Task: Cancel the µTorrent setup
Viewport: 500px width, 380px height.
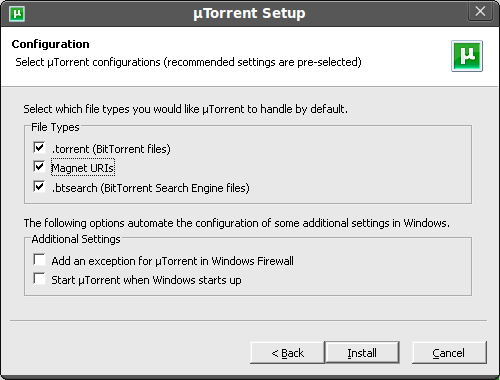Action: [449, 353]
